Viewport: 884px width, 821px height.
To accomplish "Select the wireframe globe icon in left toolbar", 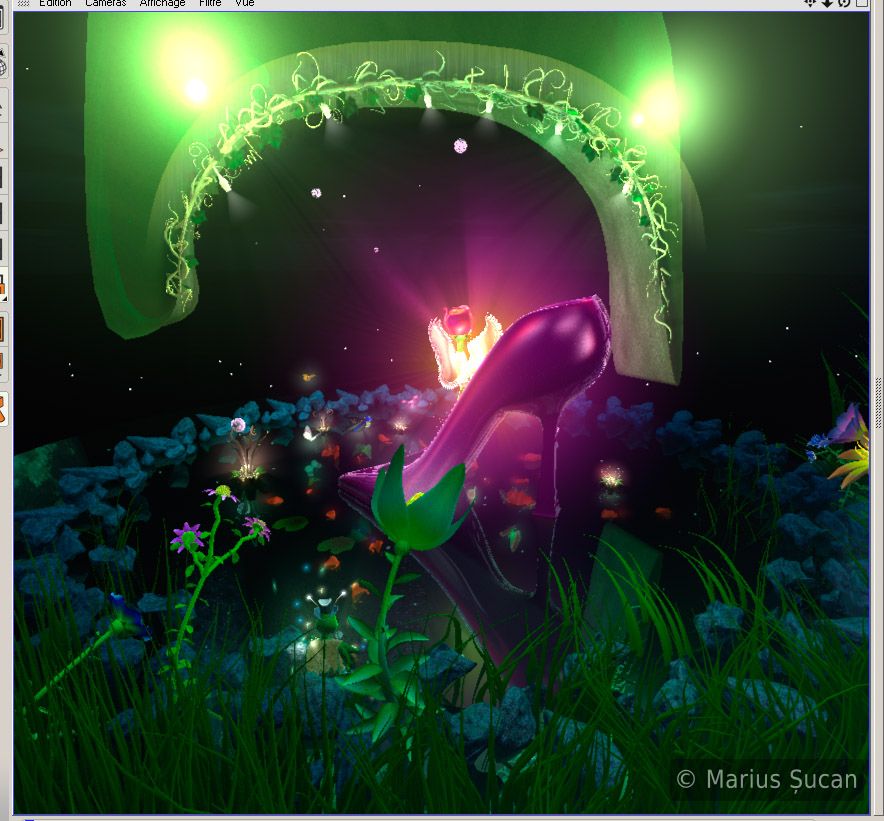I will click(x=3, y=65).
